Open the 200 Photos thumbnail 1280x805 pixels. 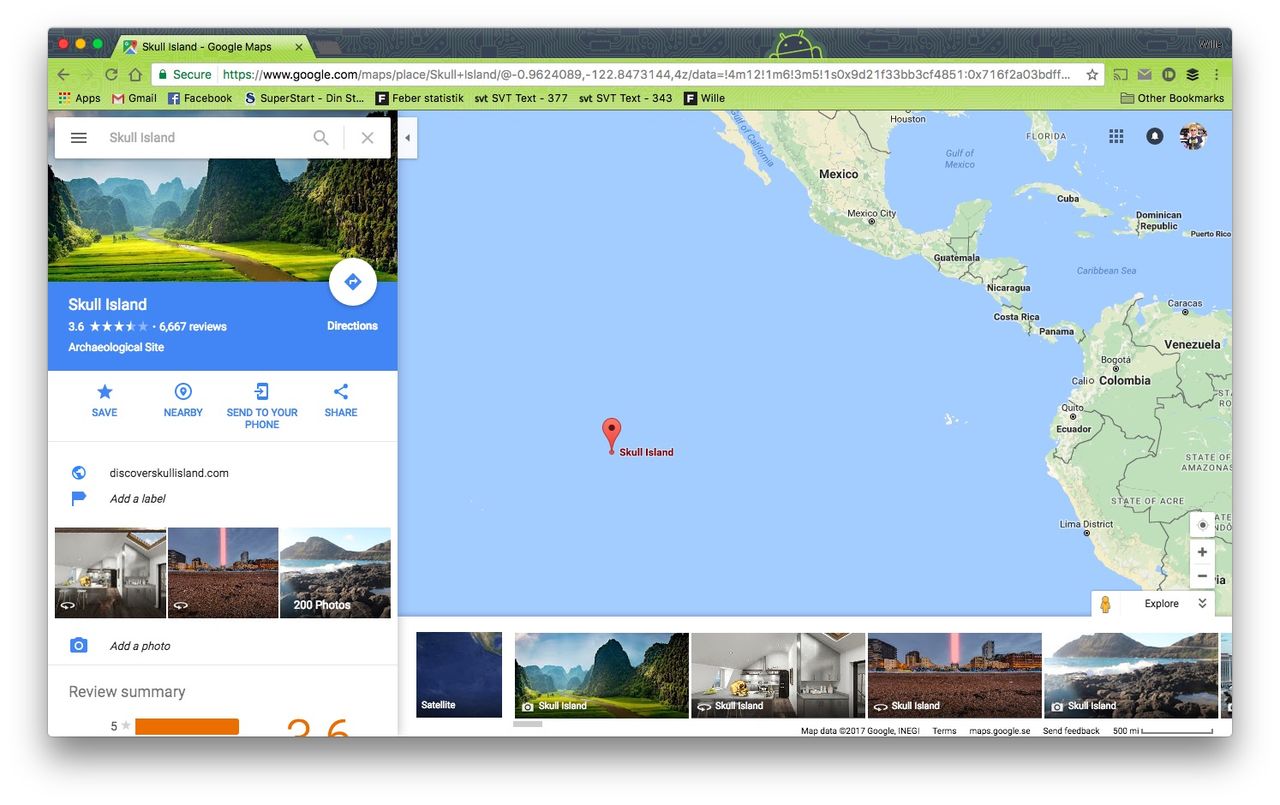click(335, 573)
